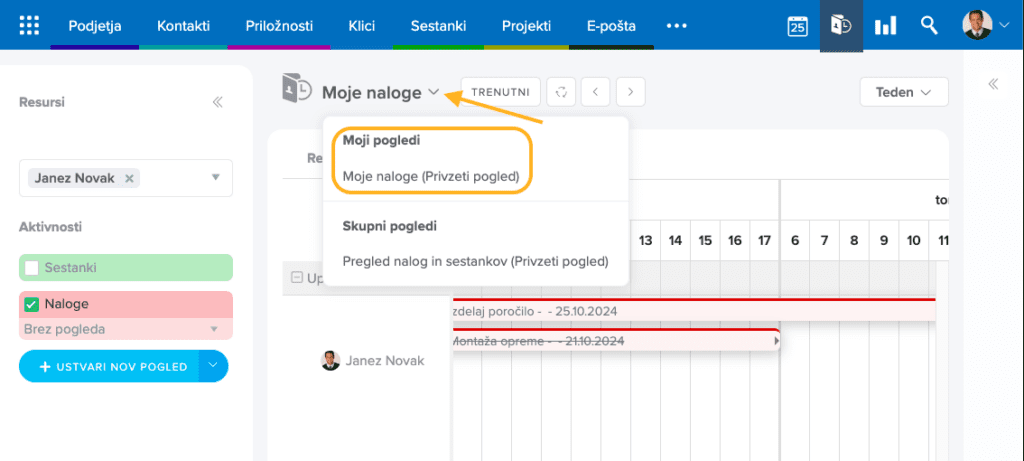Image resolution: width=1024 pixels, height=461 pixels.
Task: Uncheck the Naloge checkbox
Action: coord(32,304)
